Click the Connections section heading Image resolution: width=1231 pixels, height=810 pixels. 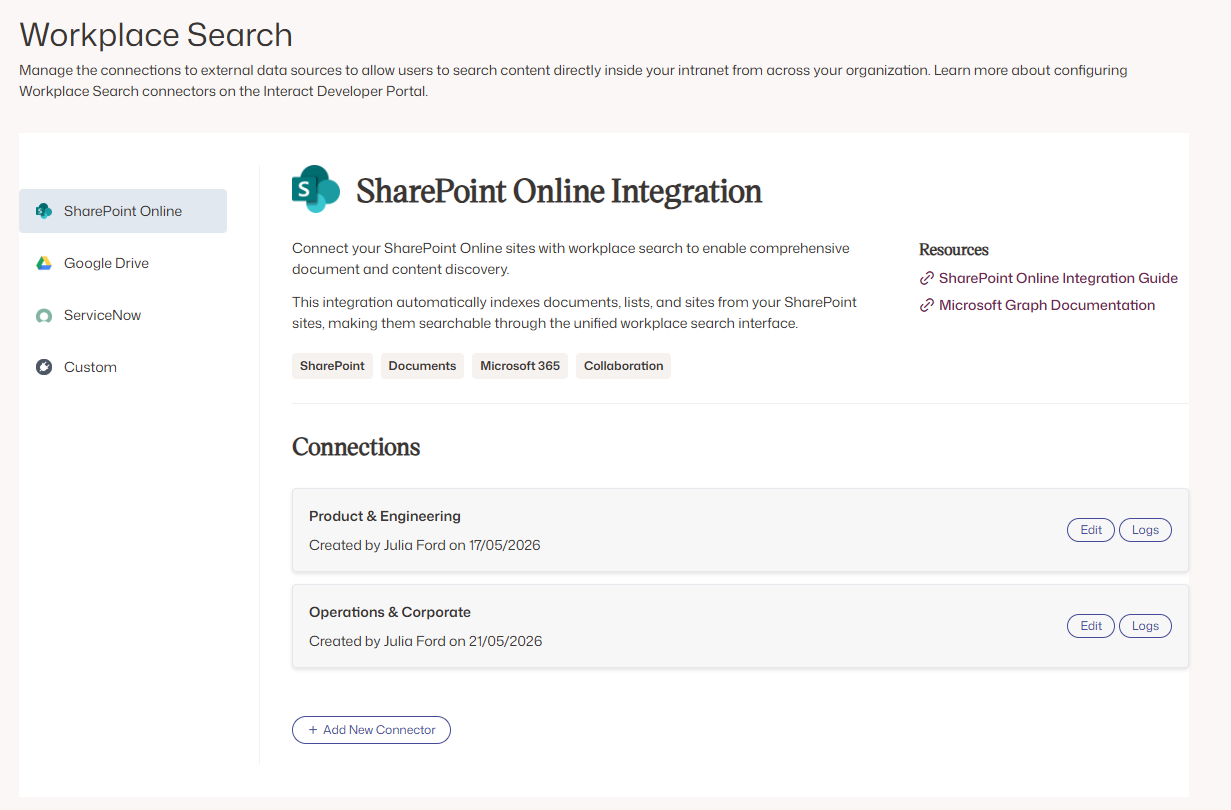[x=356, y=447]
